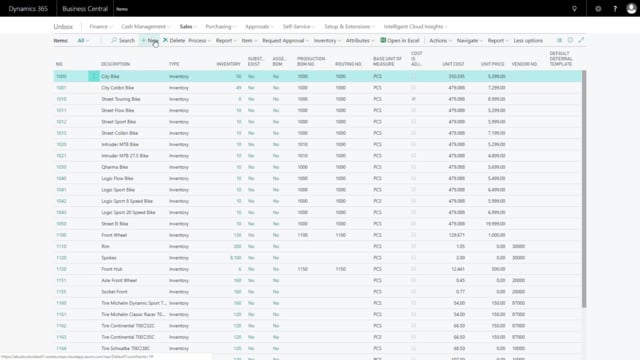Open the help question mark icon

tap(615, 9)
